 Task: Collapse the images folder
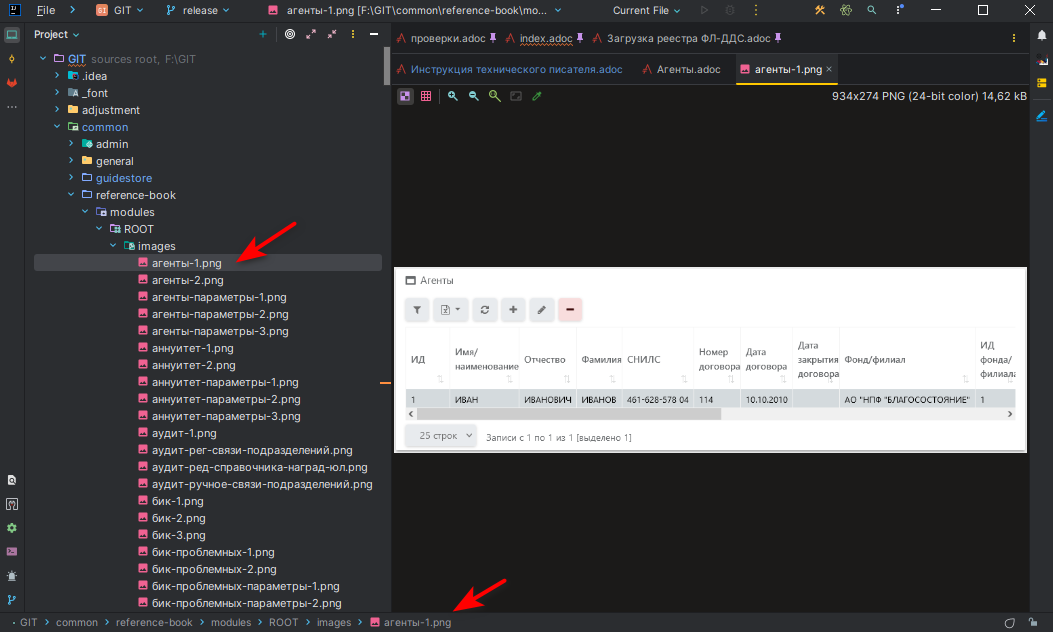coord(113,246)
